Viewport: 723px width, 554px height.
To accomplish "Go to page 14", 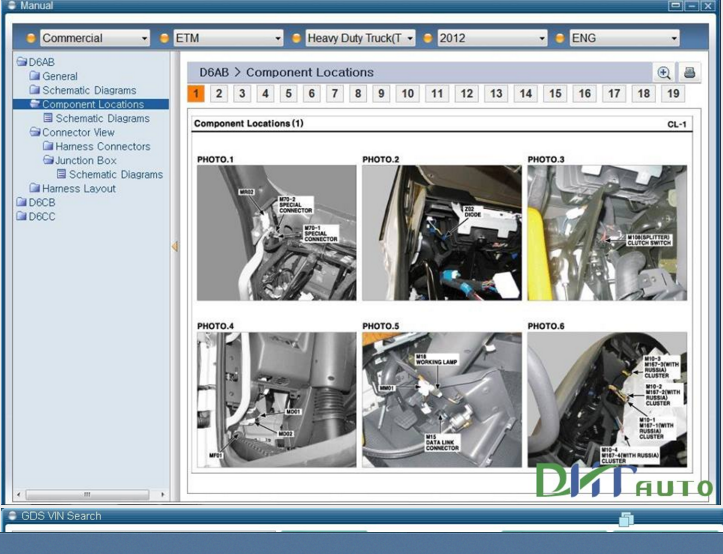I will click(526, 94).
